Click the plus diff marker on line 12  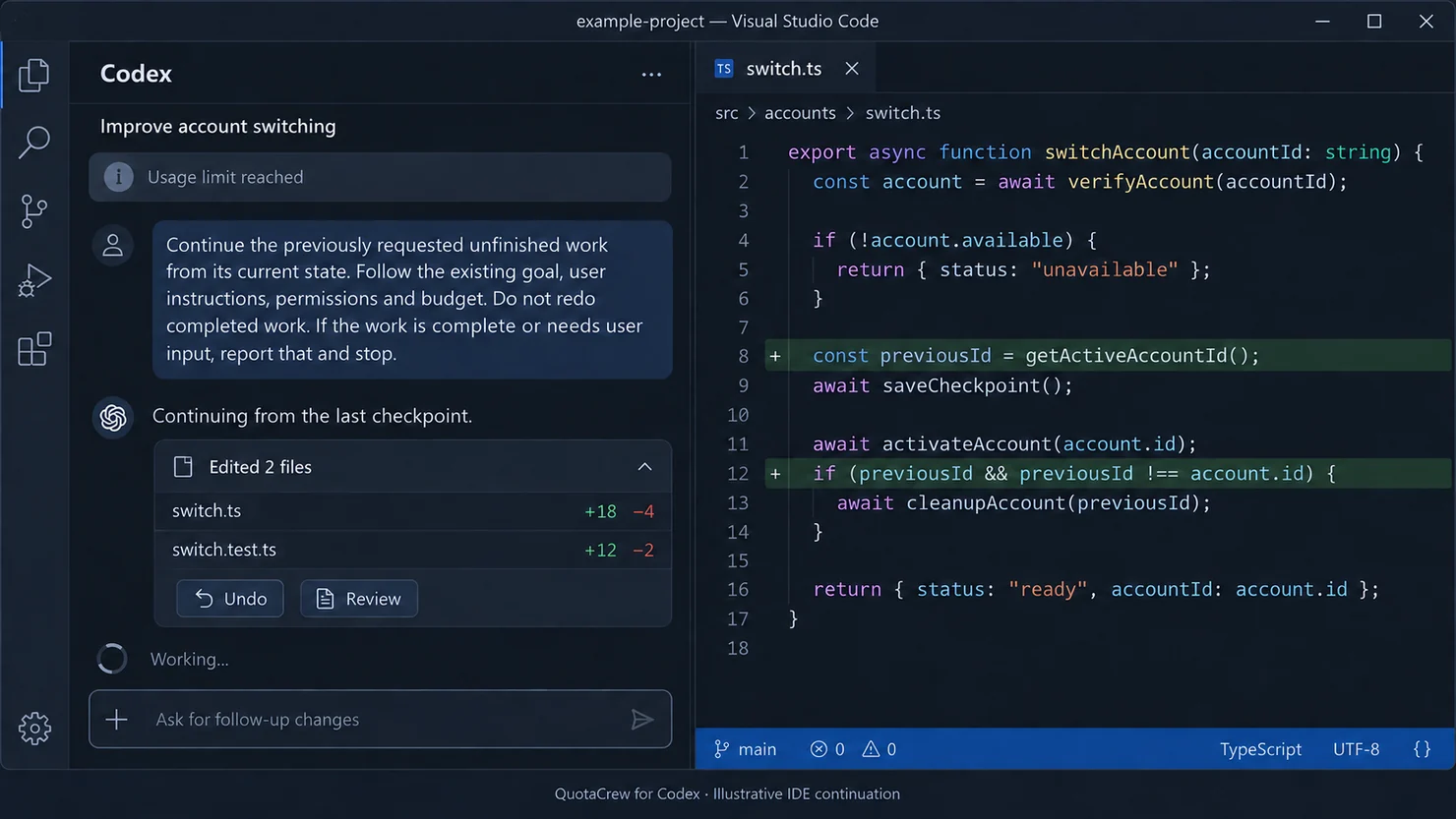tap(775, 474)
